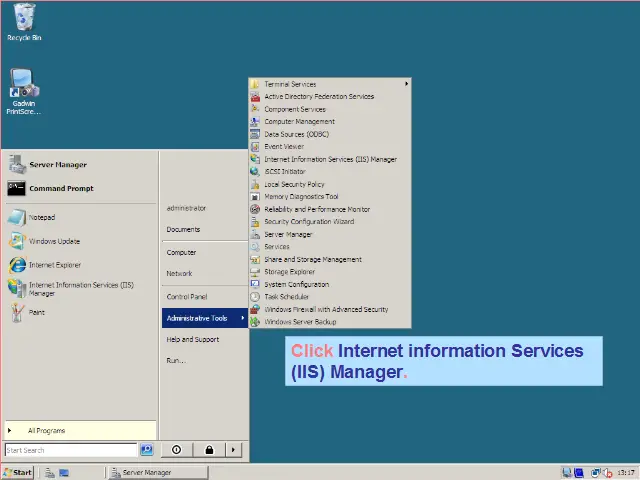
Task: Click Show Desktop quick launch icon
Action: click(x=64, y=473)
